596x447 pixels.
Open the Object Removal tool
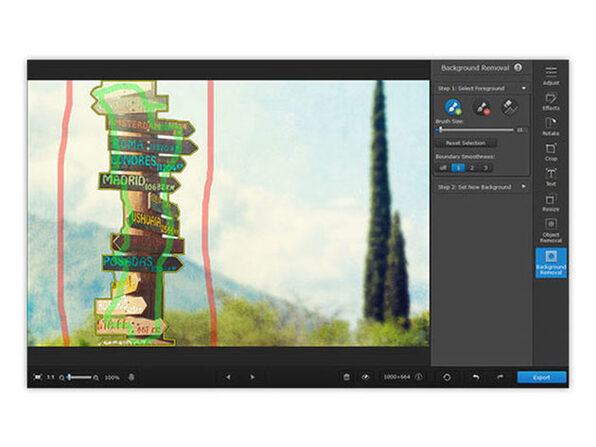551,230
